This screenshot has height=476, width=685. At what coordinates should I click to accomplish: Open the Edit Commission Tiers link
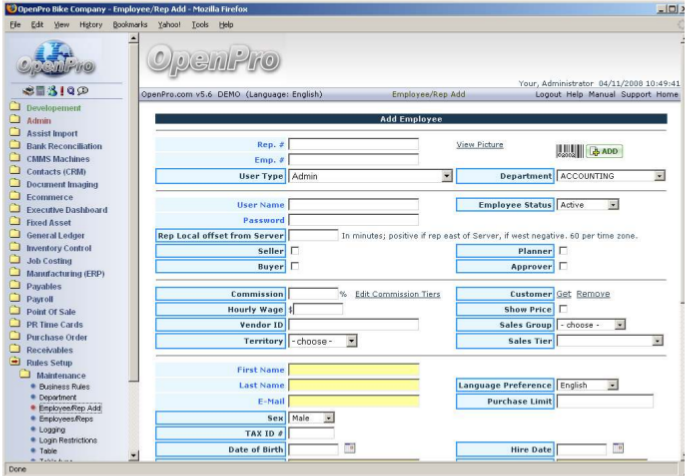397,294
